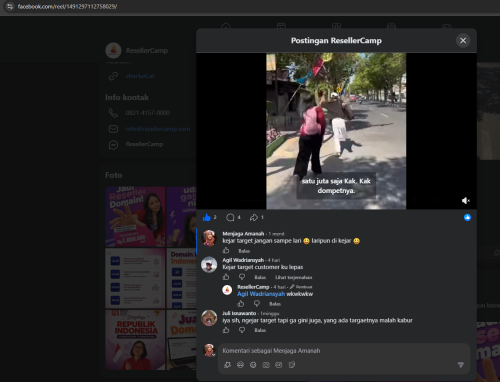
Task: Click the Foto section heading
Action: pyautogui.click(x=114, y=175)
